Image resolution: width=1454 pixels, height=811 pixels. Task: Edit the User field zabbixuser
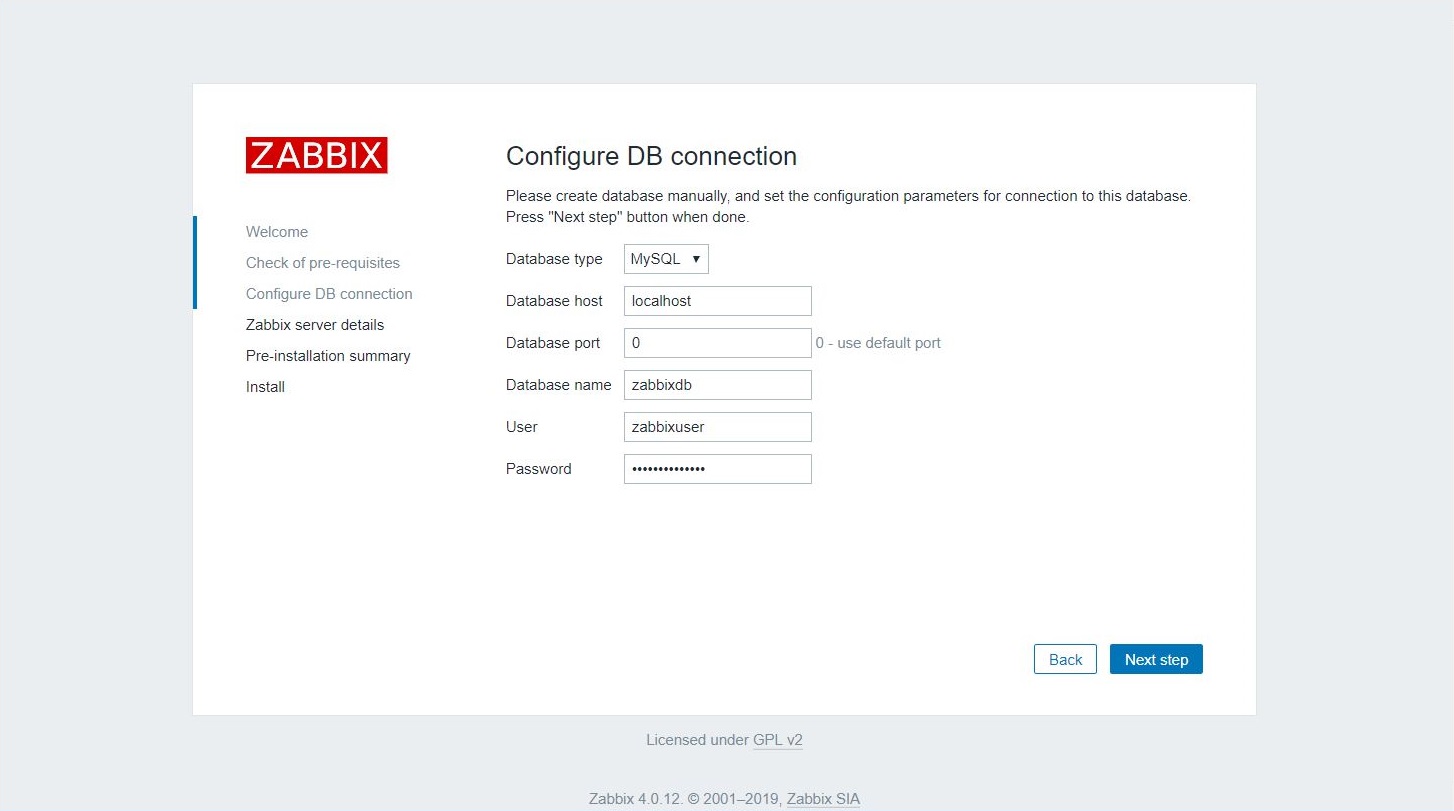pyautogui.click(x=717, y=427)
